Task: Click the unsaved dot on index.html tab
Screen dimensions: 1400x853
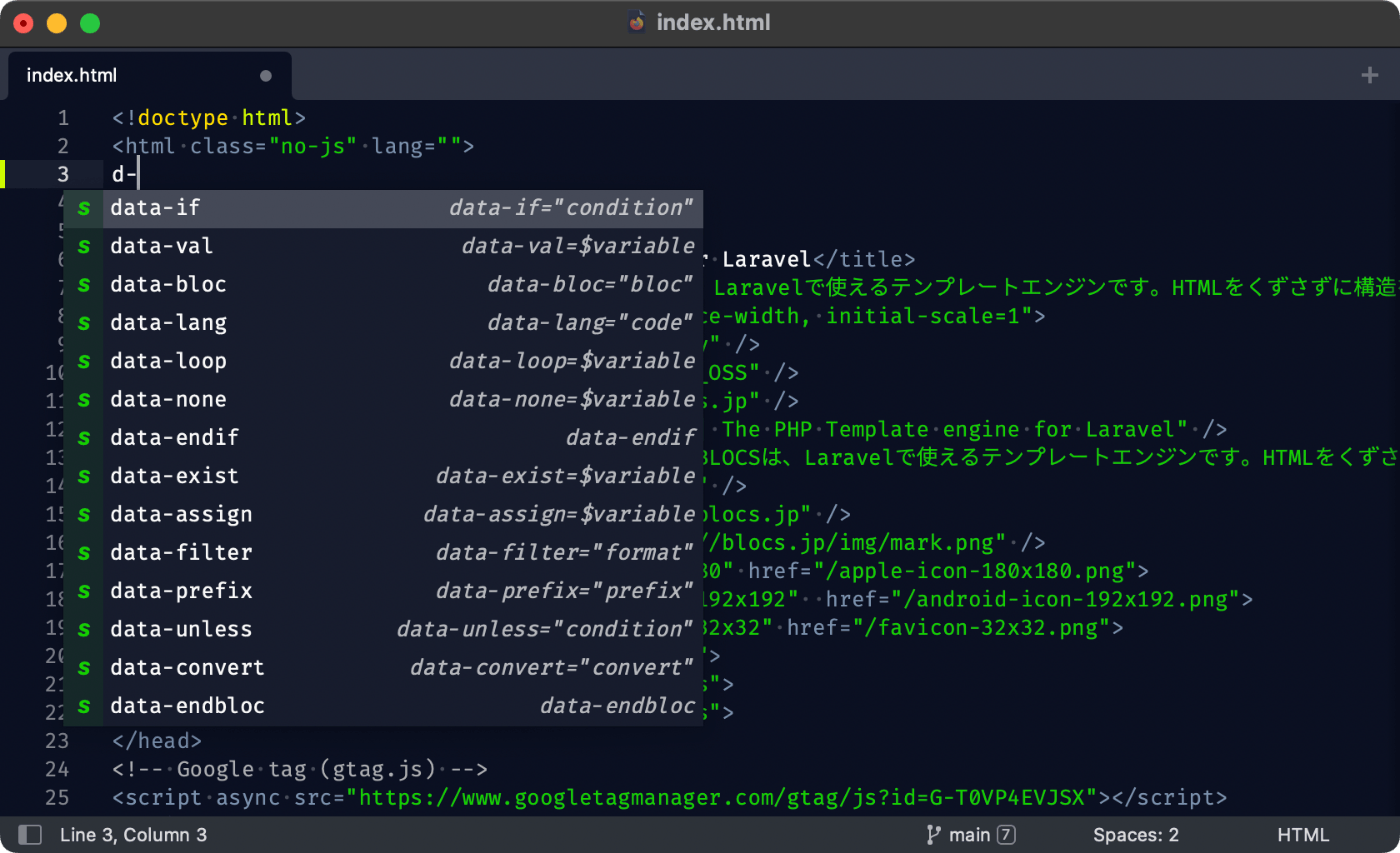Action: click(x=266, y=76)
